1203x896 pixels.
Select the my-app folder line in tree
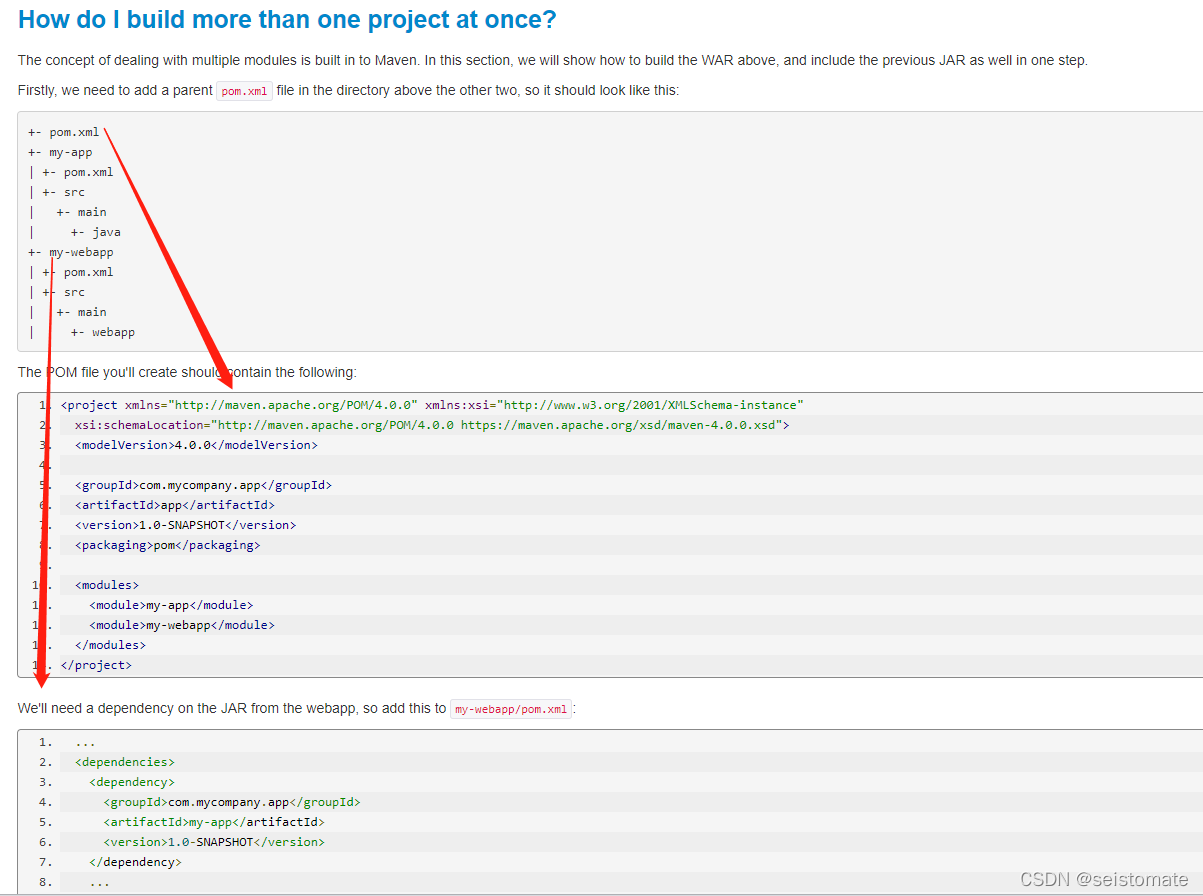point(60,152)
